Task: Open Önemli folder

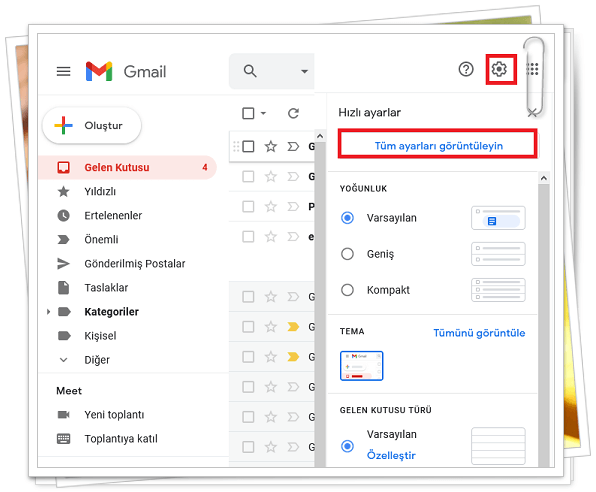Action: [x=101, y=239]
